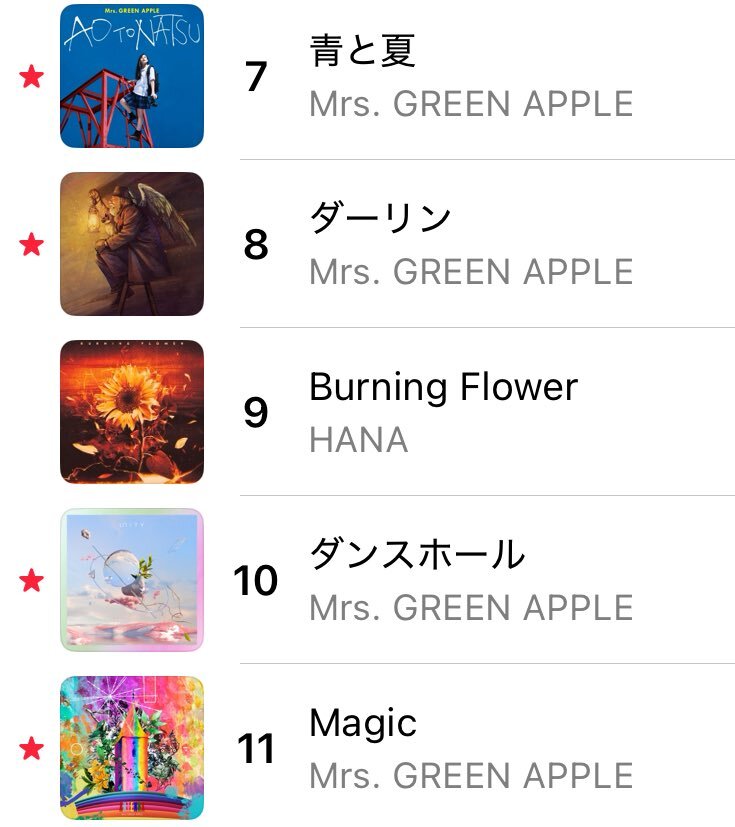This screenshot has width=735, height=827.
Task: Click the red star beside ダーリン
Action: (31, 244)
